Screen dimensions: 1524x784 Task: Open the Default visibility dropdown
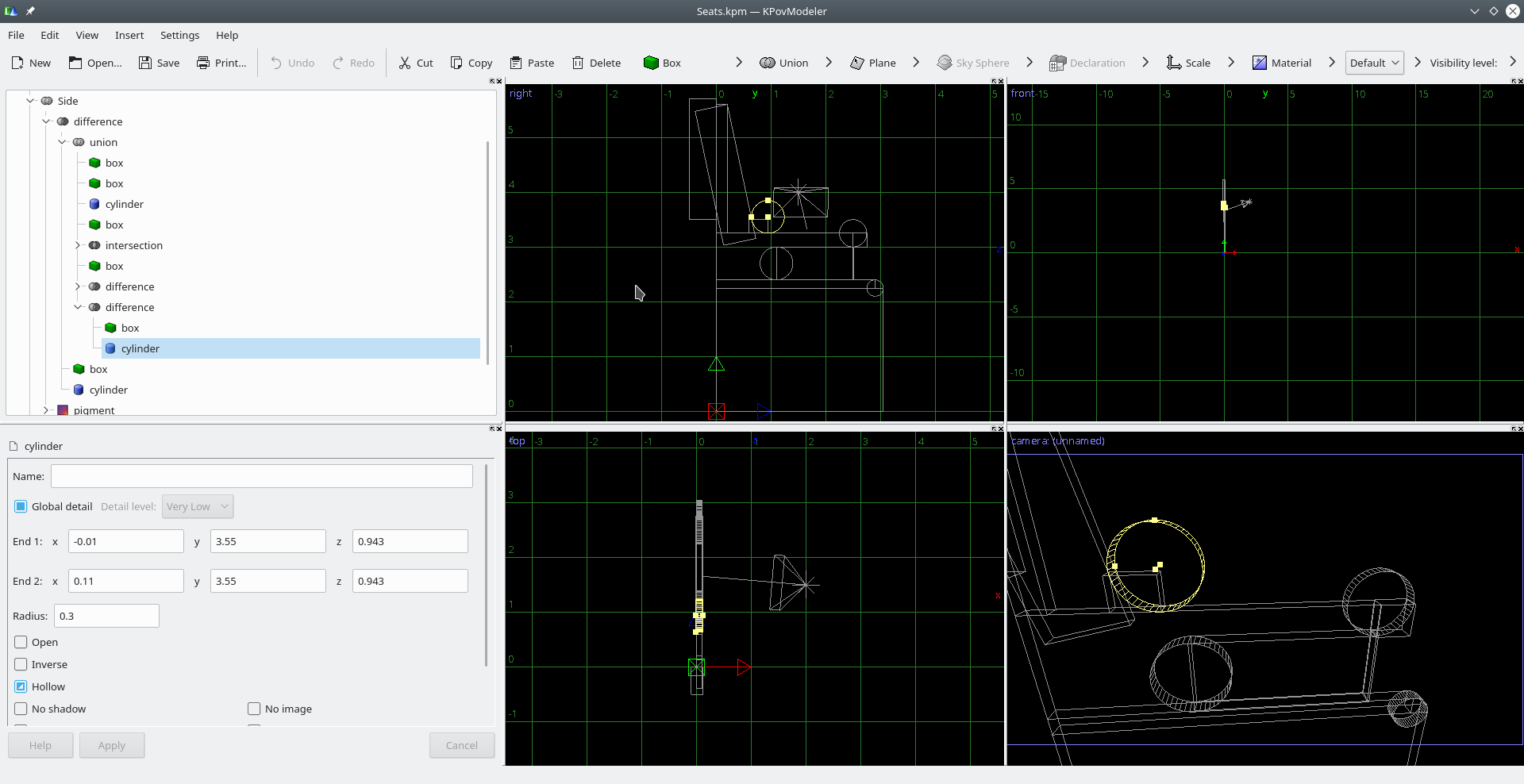coord(1374,63)
